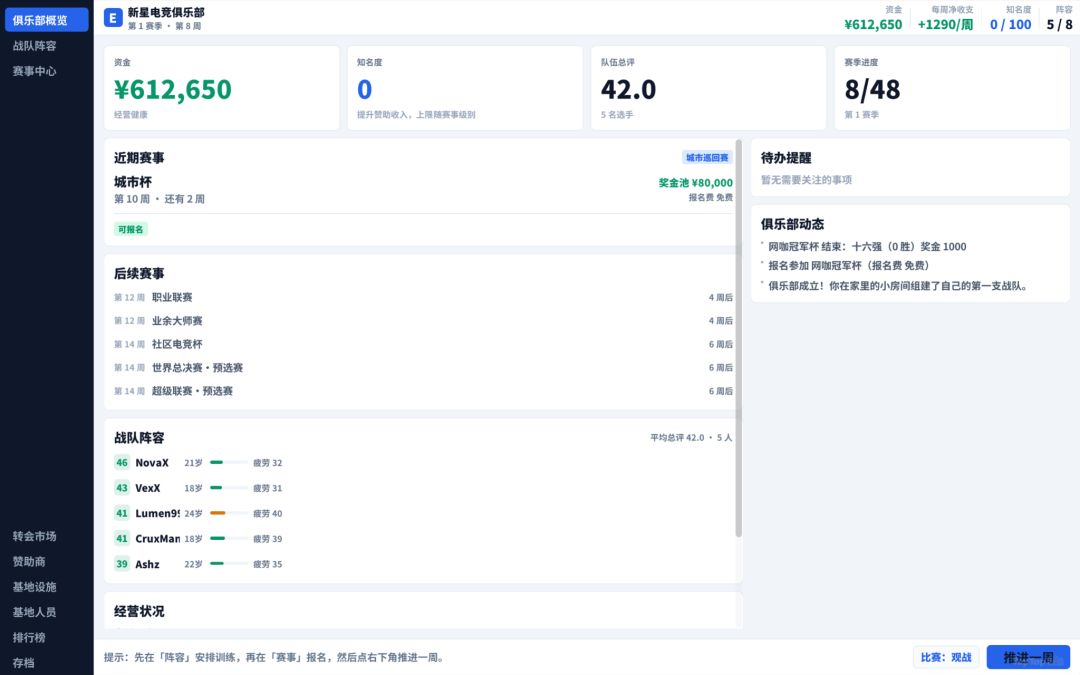This screenshot has width=1080, height=675.
Task: Click the main panel's vertical scrollbar
Action: [738, 338]
